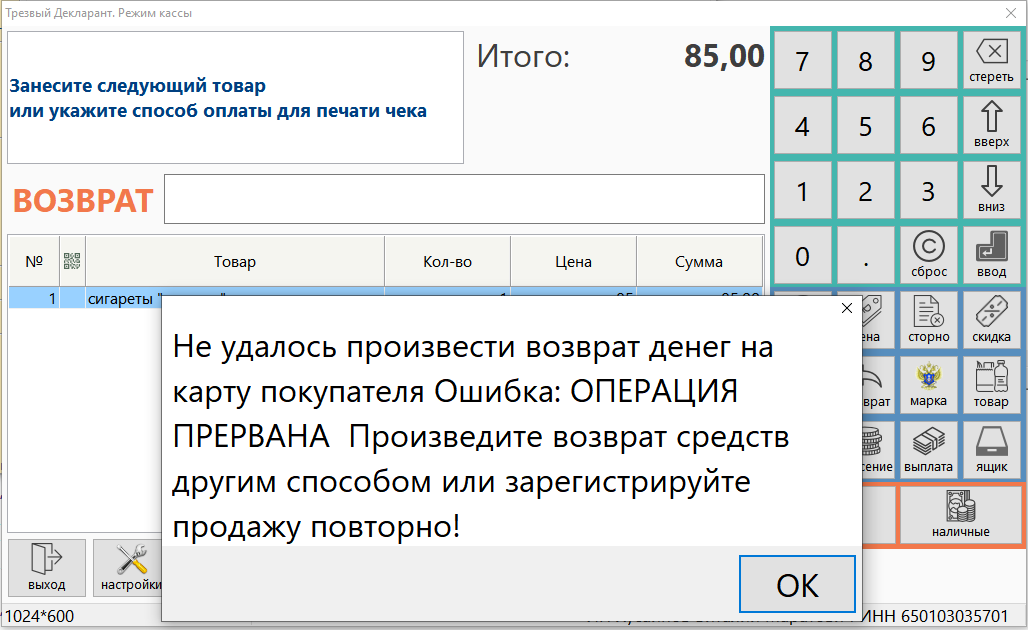
Task: Click the вниз down arrow button
Action: pos(991,190)
